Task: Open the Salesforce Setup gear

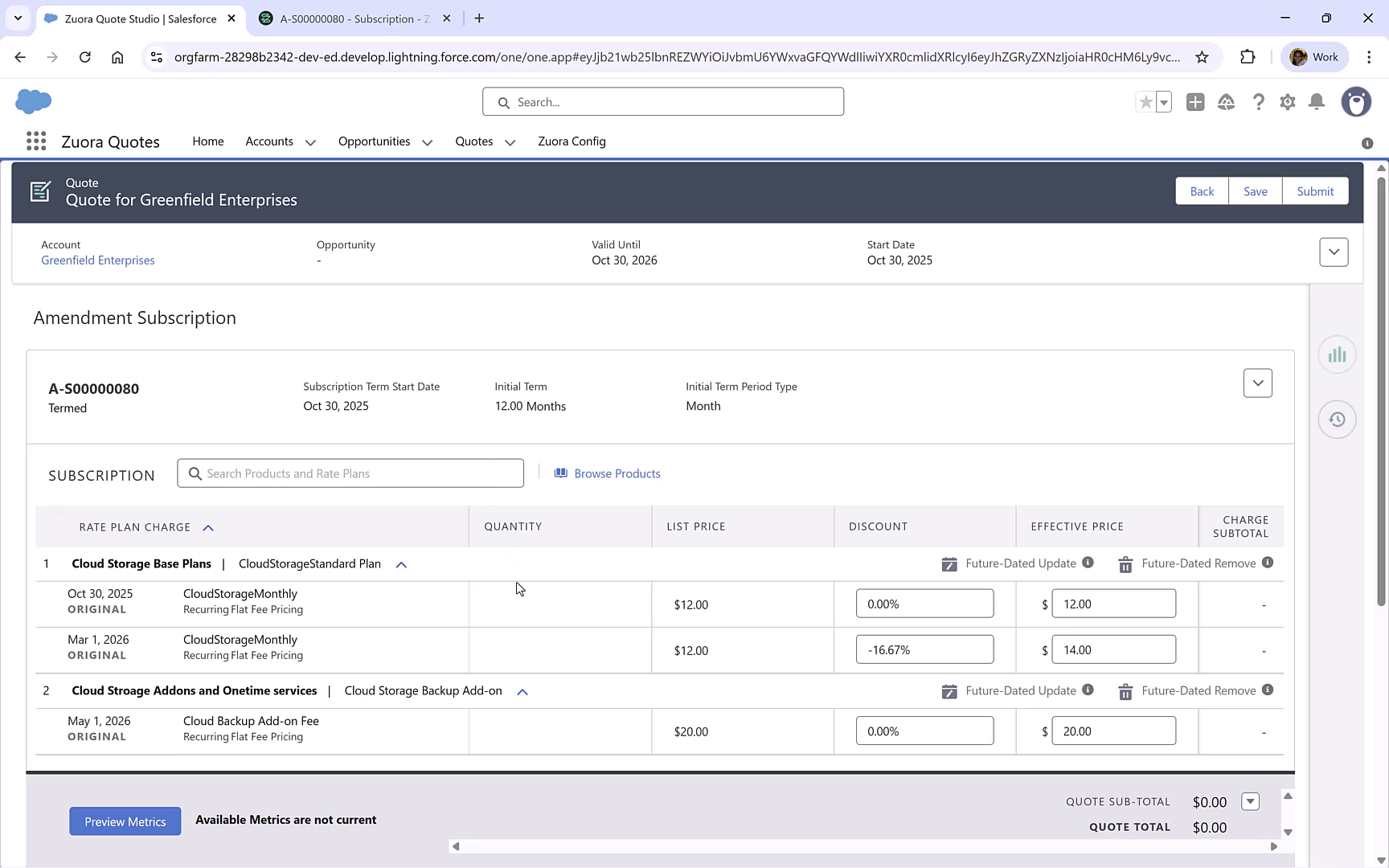Action: click(1287, 102)
